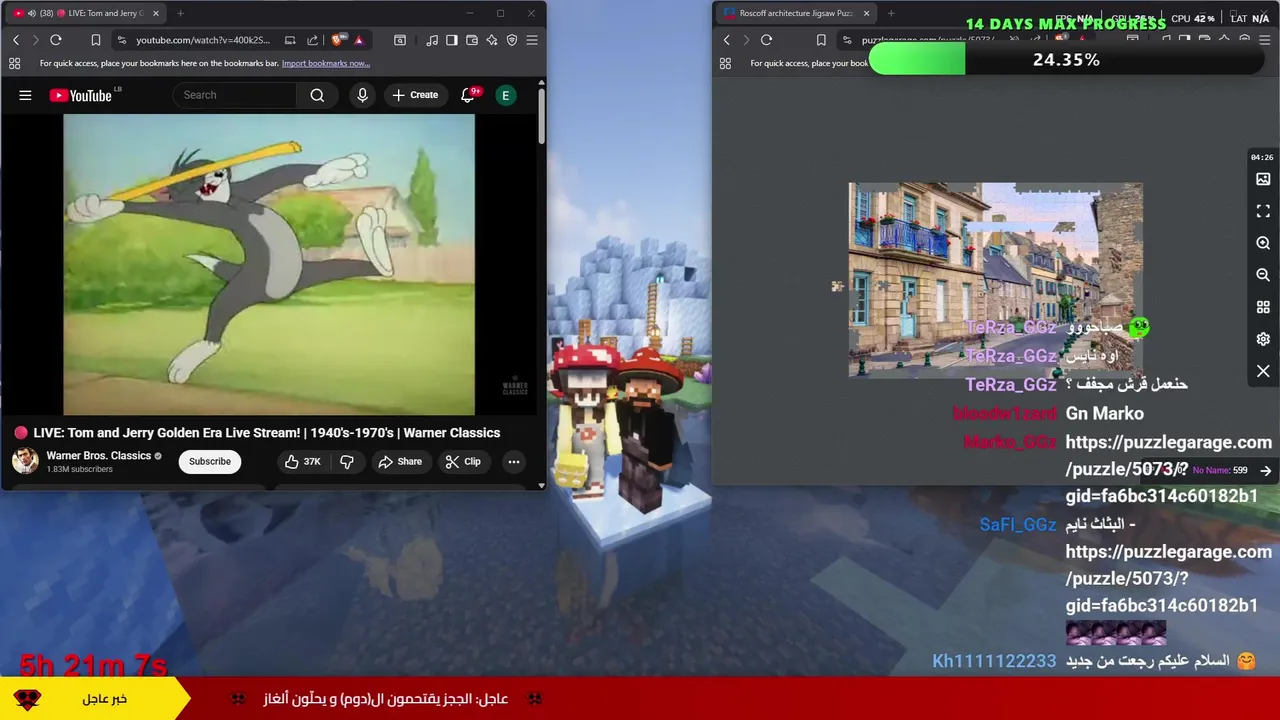The image size is (1280, 720).
Task: Select the YouTube Tom and Jerry browser tab
Action: click(x=85, y=13)
